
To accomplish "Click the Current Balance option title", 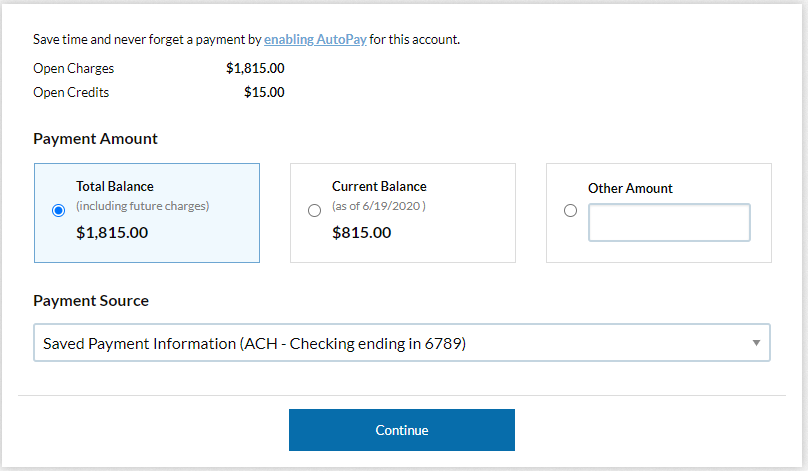I will (379, 186).
